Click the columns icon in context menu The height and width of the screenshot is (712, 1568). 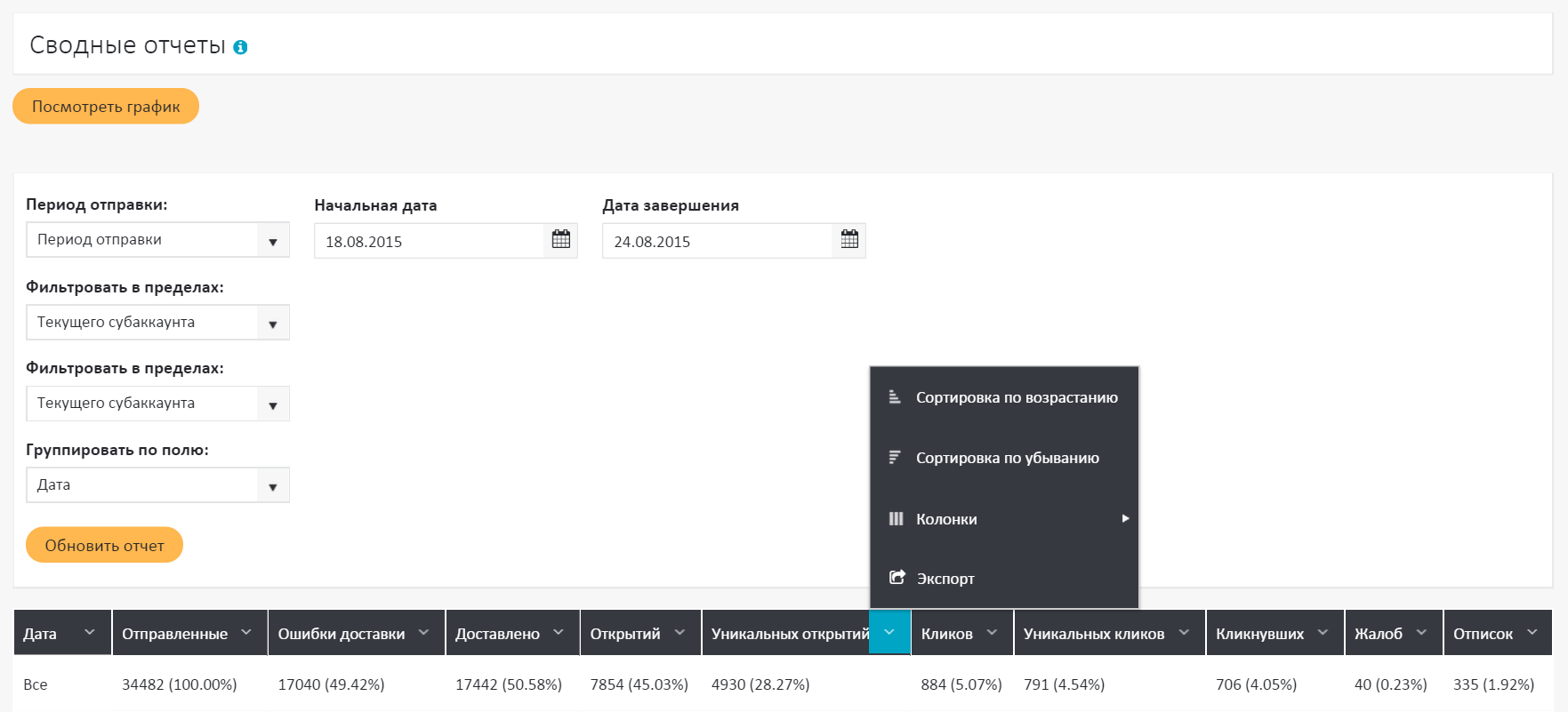(x=896, y=519)
